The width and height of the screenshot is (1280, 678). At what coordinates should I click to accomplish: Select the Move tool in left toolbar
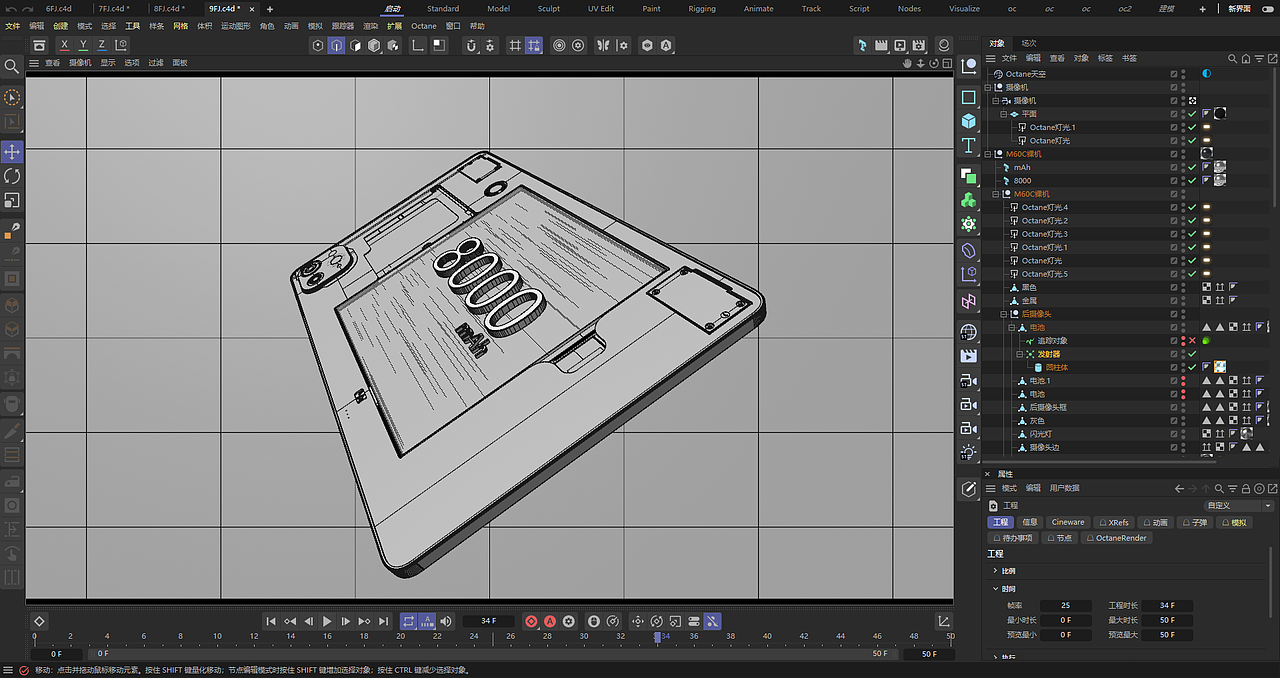(12, 151)
